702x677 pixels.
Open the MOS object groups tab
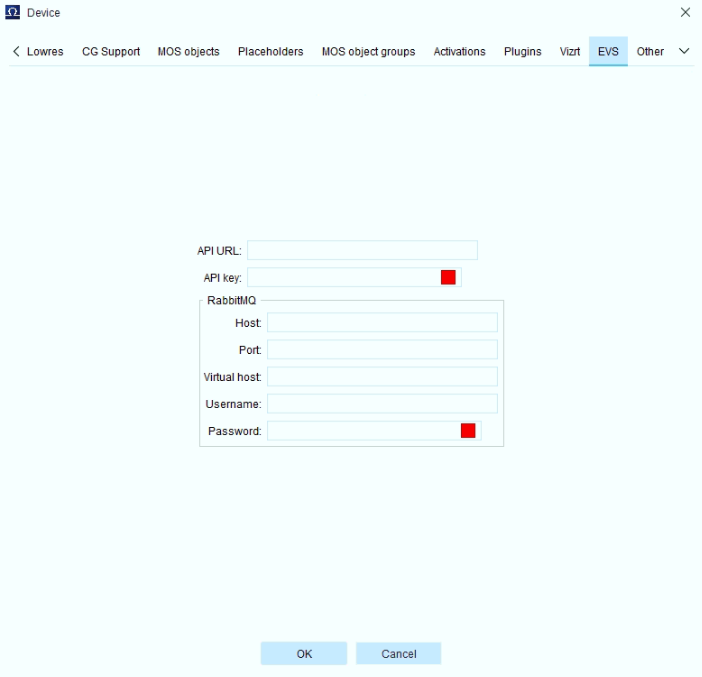pos(368,51)
